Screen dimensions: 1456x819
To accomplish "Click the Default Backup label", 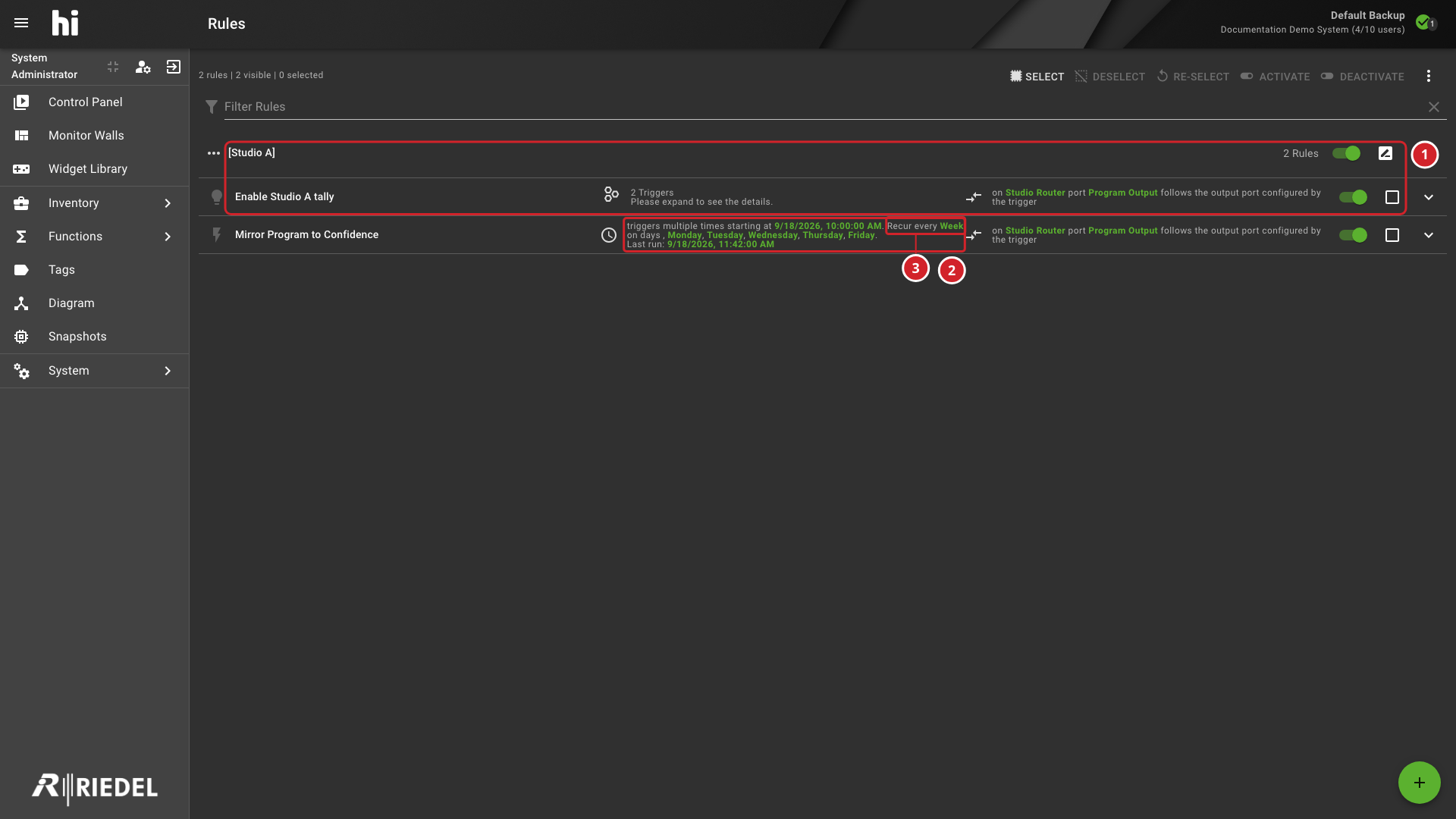I will click(x=1367, y=15).
